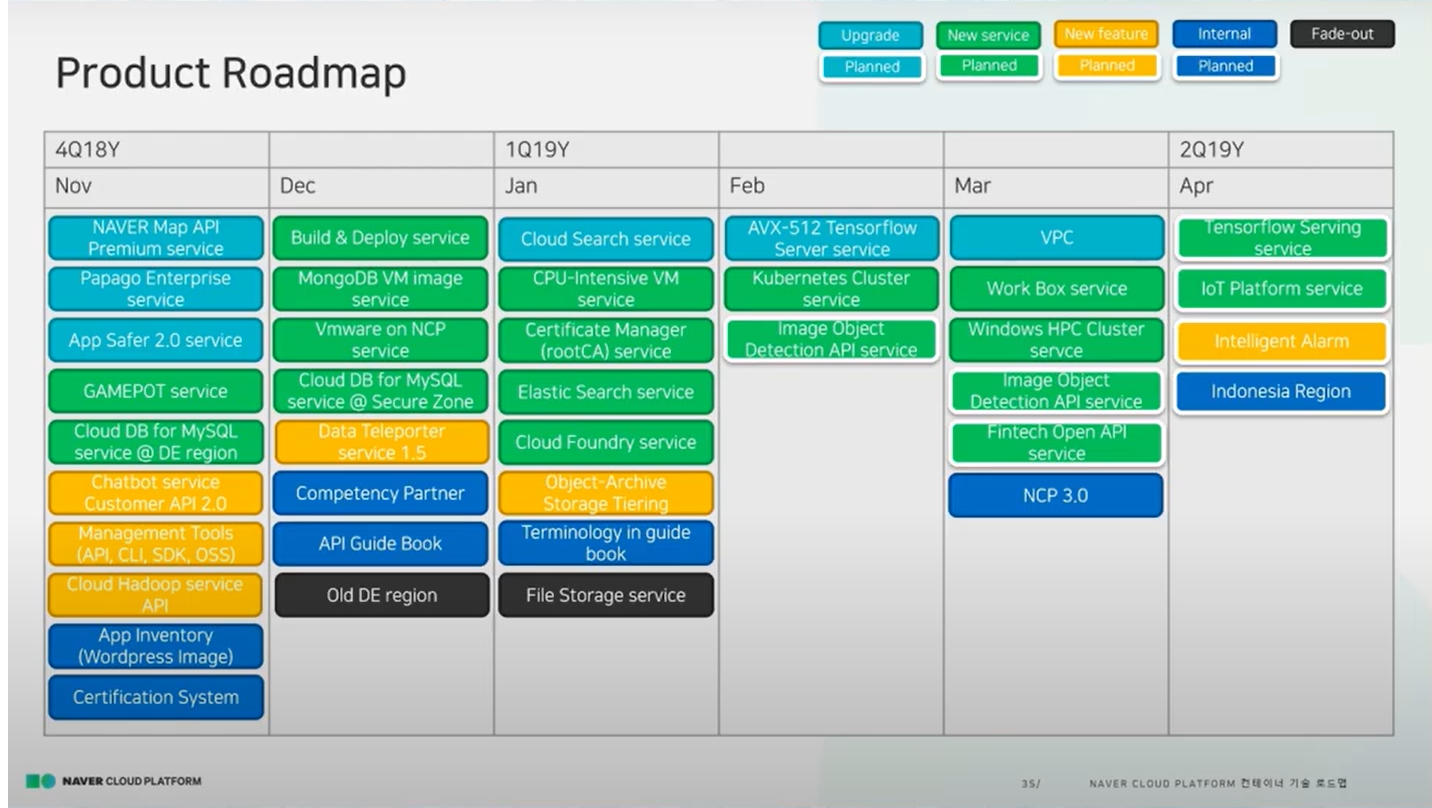Click Image Object Detection API in Feb column
Image resolution: width=1432 pixels, height=808 pixels.
tap(832, 340)
